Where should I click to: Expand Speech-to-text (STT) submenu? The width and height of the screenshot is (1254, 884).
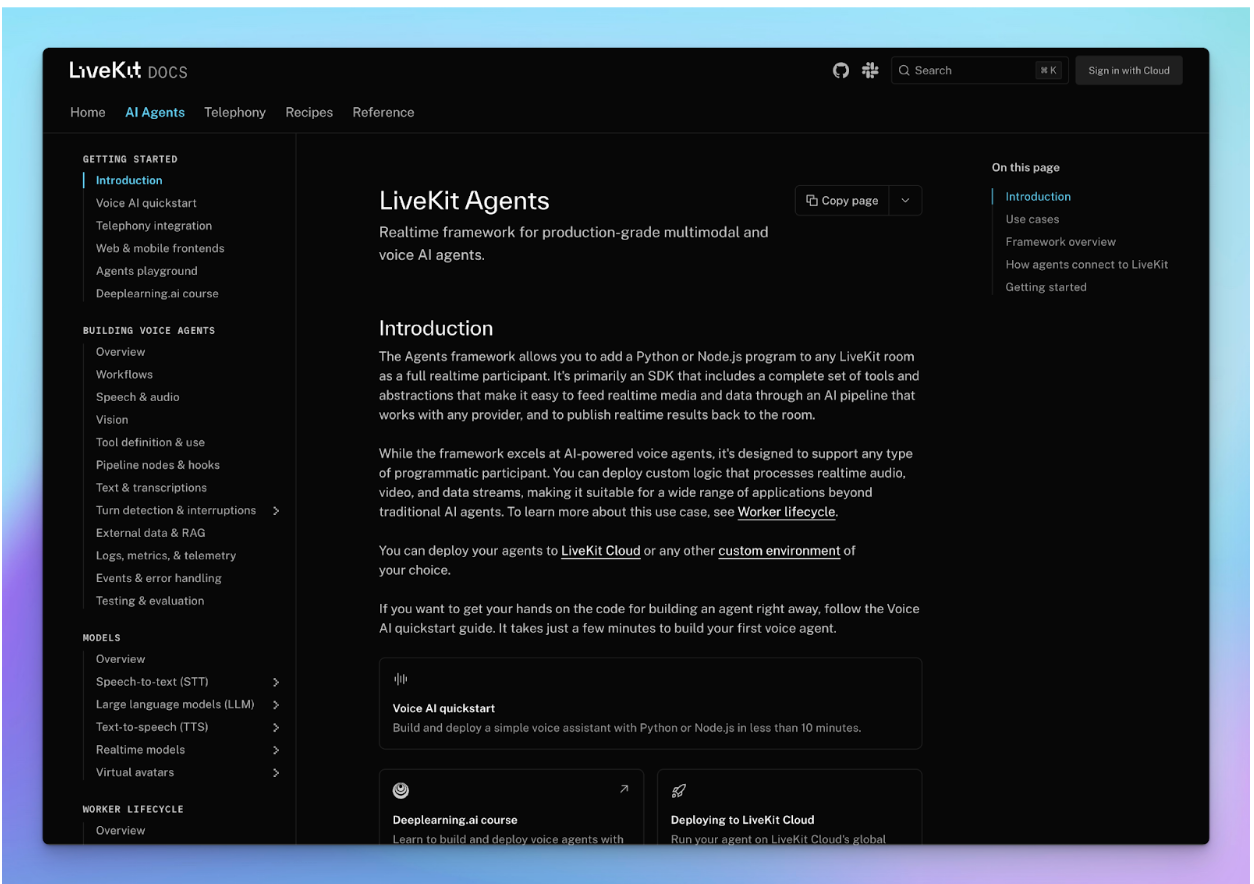276,682
